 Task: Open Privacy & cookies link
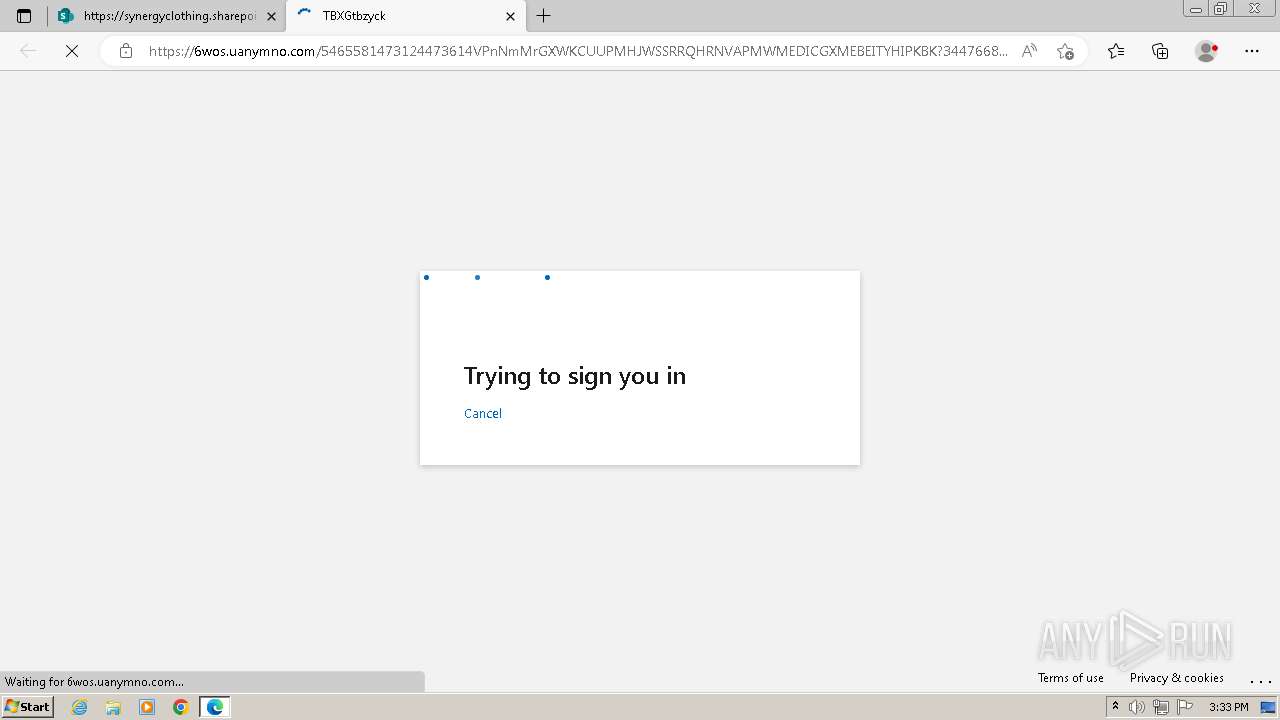click(1177, 678)
